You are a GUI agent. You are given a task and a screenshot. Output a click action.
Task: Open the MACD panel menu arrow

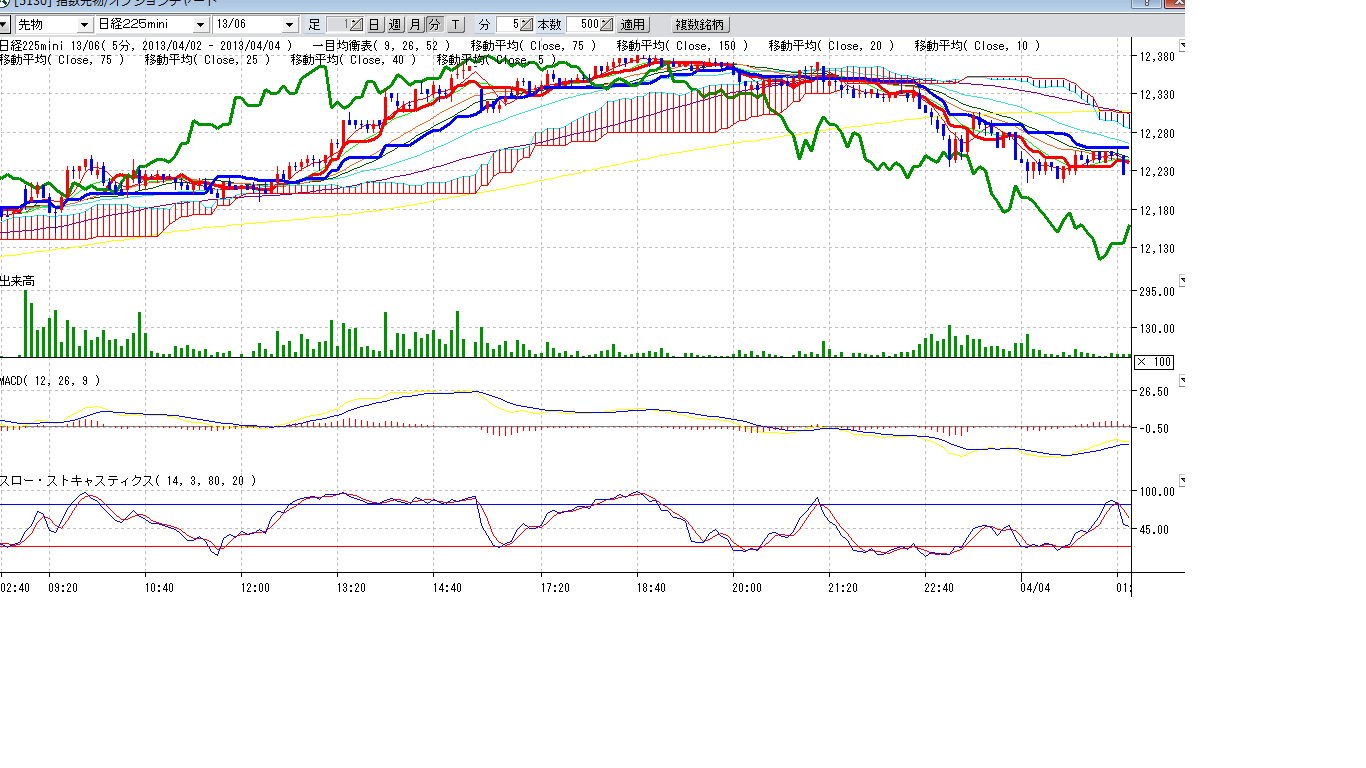coord(1185,381)
